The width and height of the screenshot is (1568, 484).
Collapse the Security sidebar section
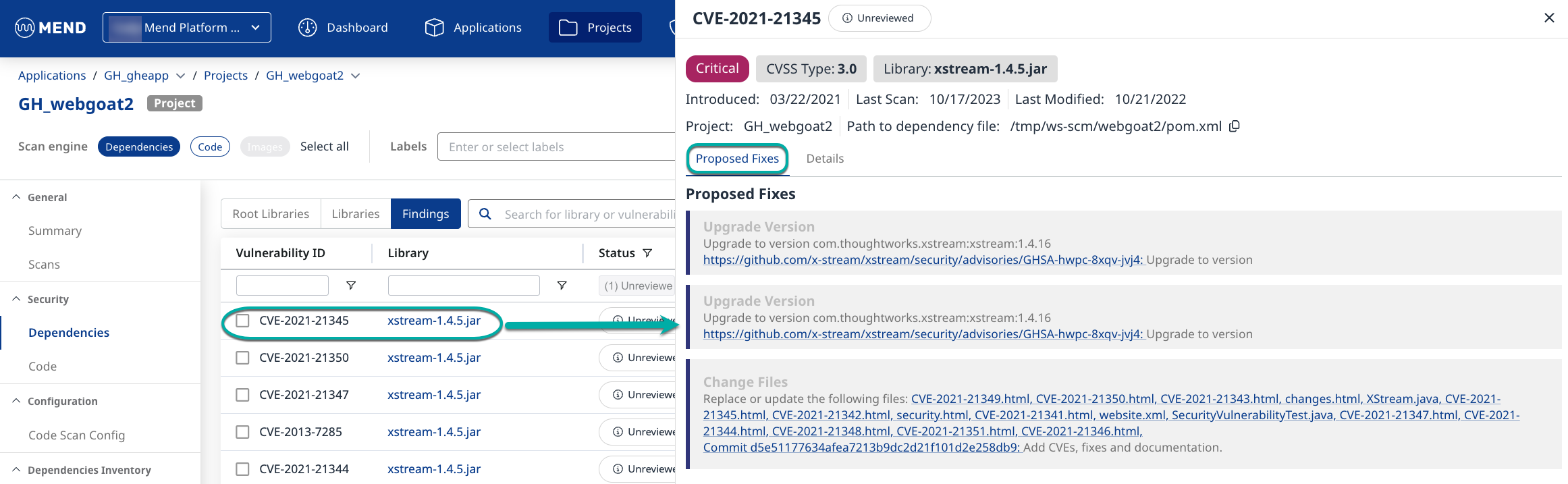(17, 299)
